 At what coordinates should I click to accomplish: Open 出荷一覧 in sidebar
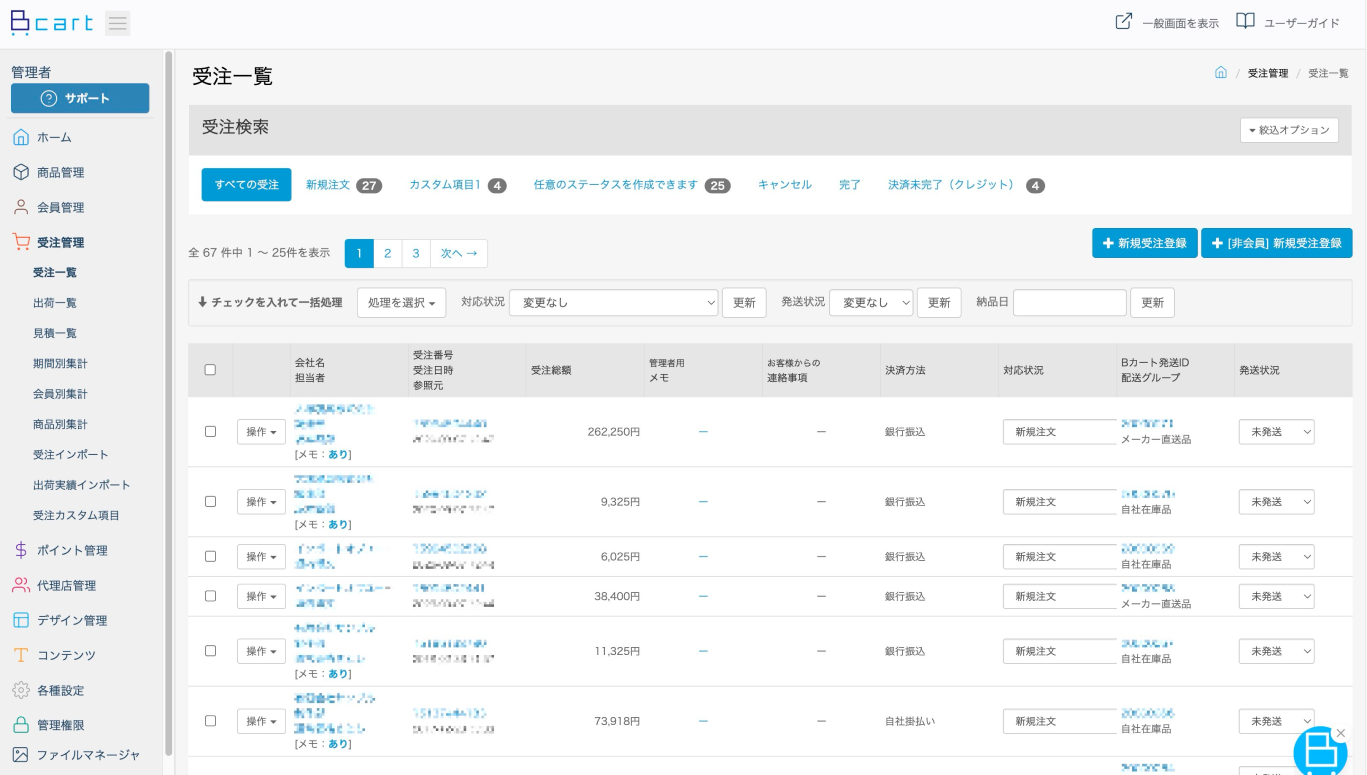pos(55,303)
